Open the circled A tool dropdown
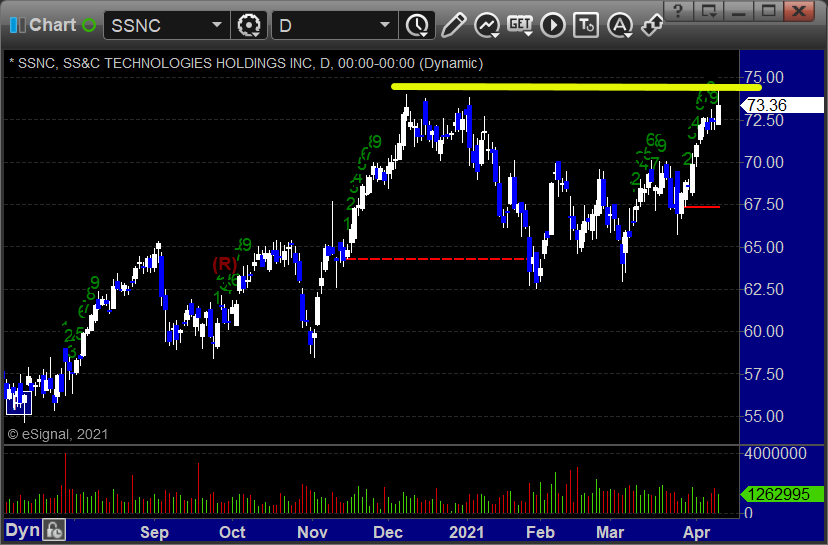This screenshot has width=828, height=545. pos(620,25)
